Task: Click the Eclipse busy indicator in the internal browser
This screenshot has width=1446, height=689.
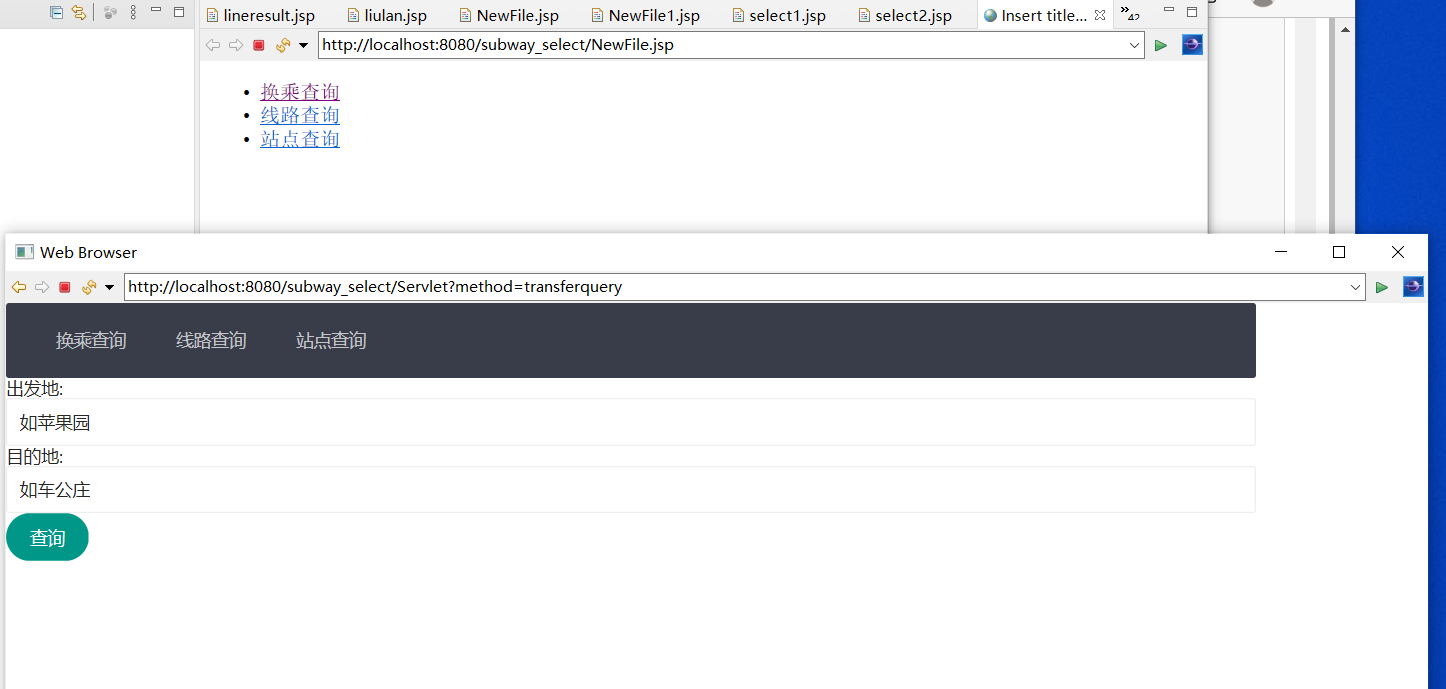Action: pos(1192,45)
